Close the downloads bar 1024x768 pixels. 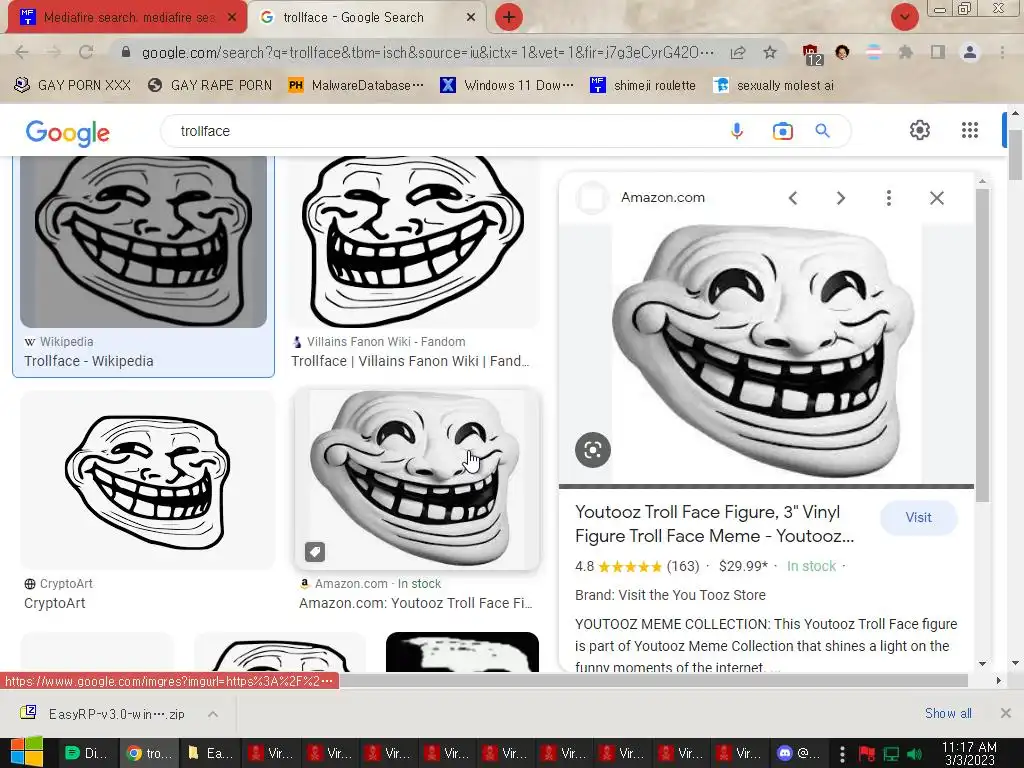click(1006, 713)
